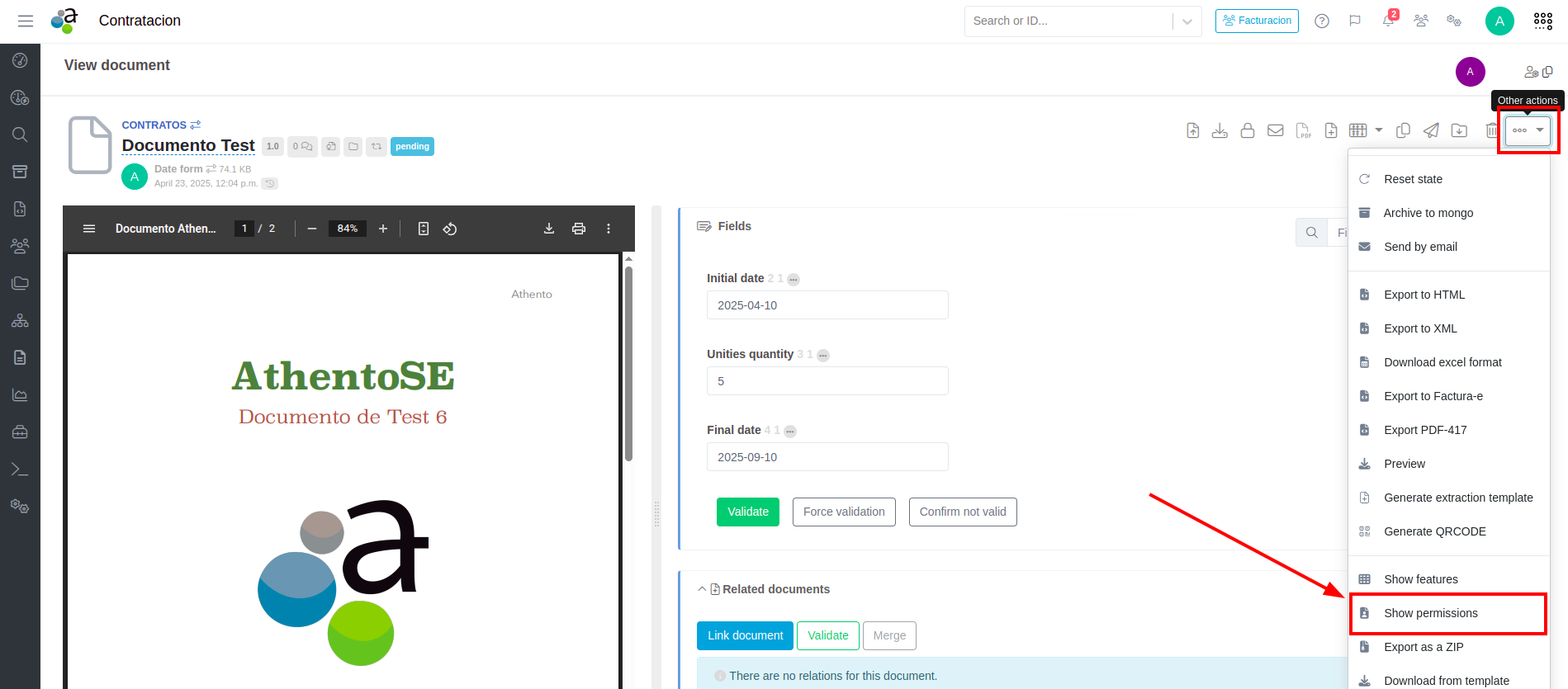
Task: Choose Export to HTML menu option
Action: 1424,295
